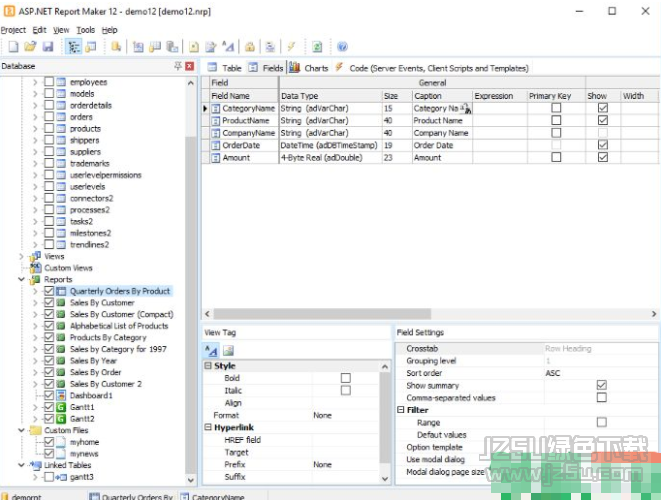Enable Comma-separated values checkbox

pyautogui.click(x=602, y=398)
